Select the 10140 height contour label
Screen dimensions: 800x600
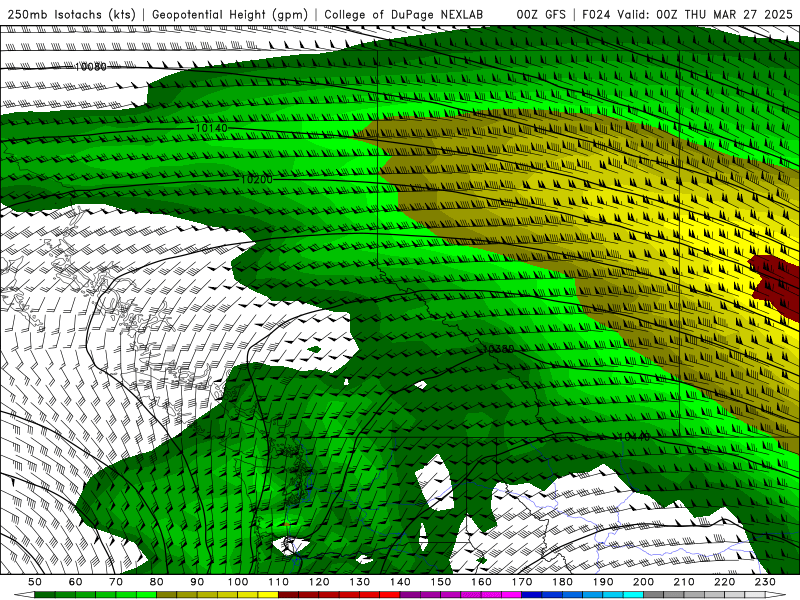click(211, 128)
